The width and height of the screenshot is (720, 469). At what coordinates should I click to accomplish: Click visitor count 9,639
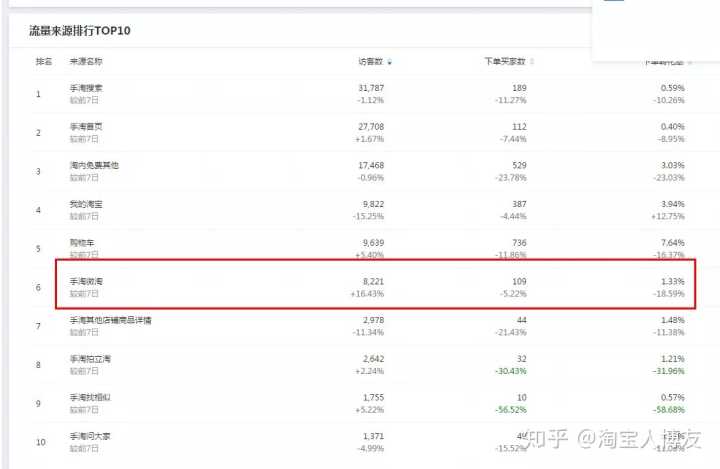(x=373, y=243)
